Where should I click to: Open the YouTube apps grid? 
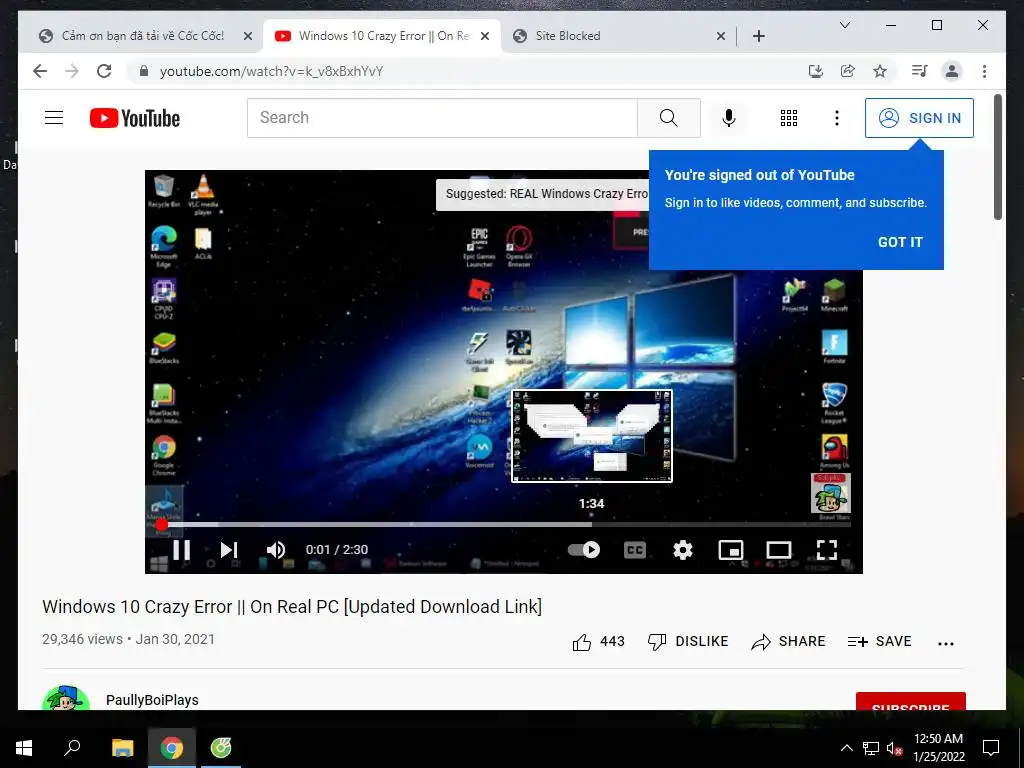(788, 118)
